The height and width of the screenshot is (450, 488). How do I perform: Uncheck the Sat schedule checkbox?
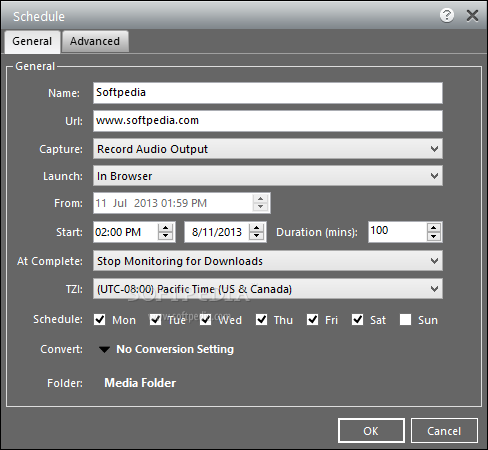click(x=358, y=320)
